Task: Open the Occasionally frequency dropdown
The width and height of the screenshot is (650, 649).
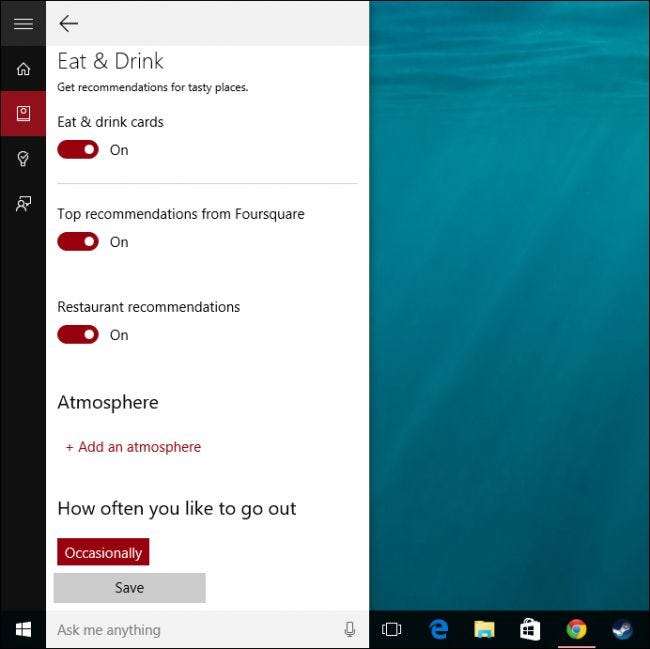Action: click(x=103, y=552)
